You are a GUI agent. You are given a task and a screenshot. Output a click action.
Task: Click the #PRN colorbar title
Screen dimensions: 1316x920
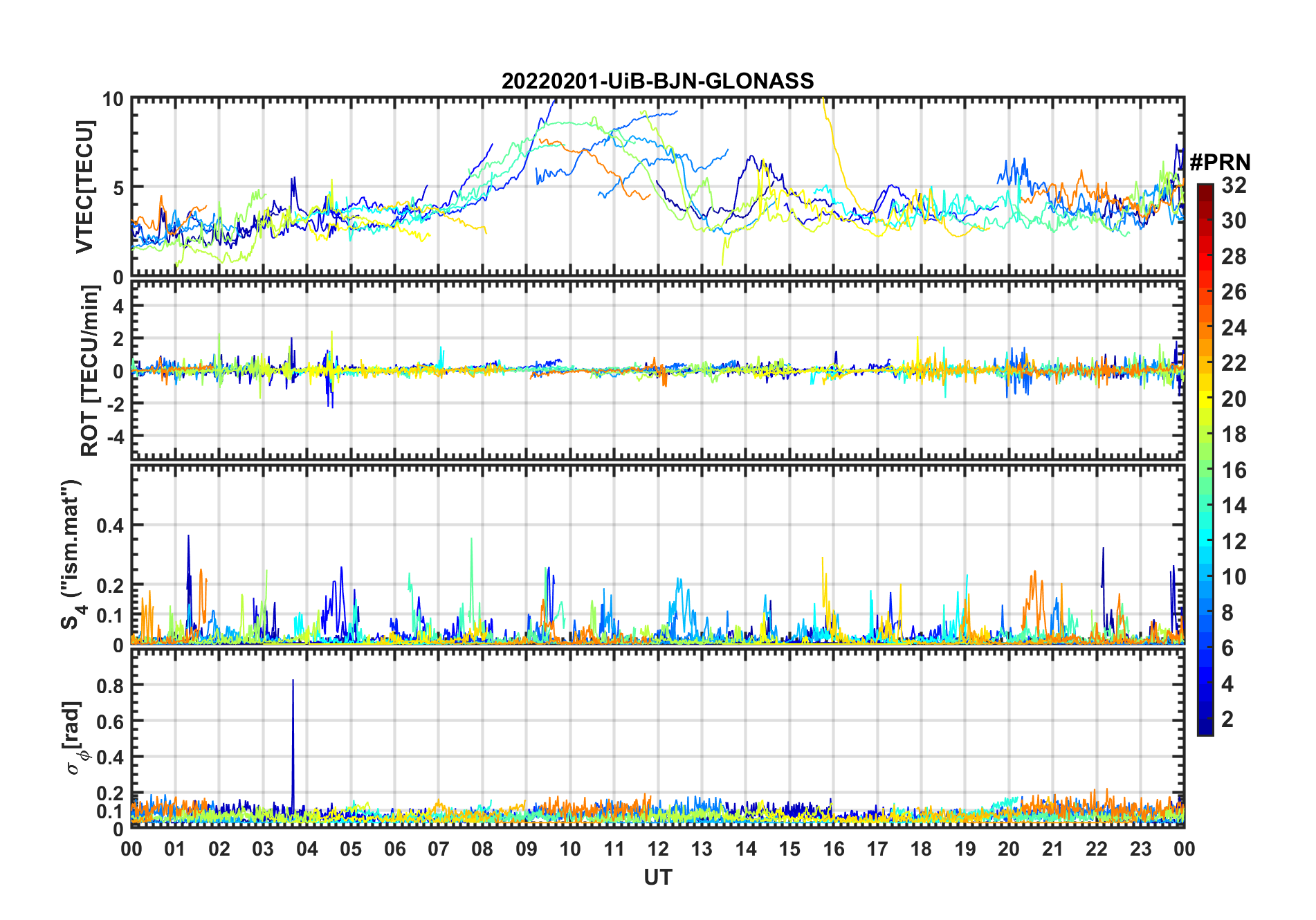[x=1220, y=163]
